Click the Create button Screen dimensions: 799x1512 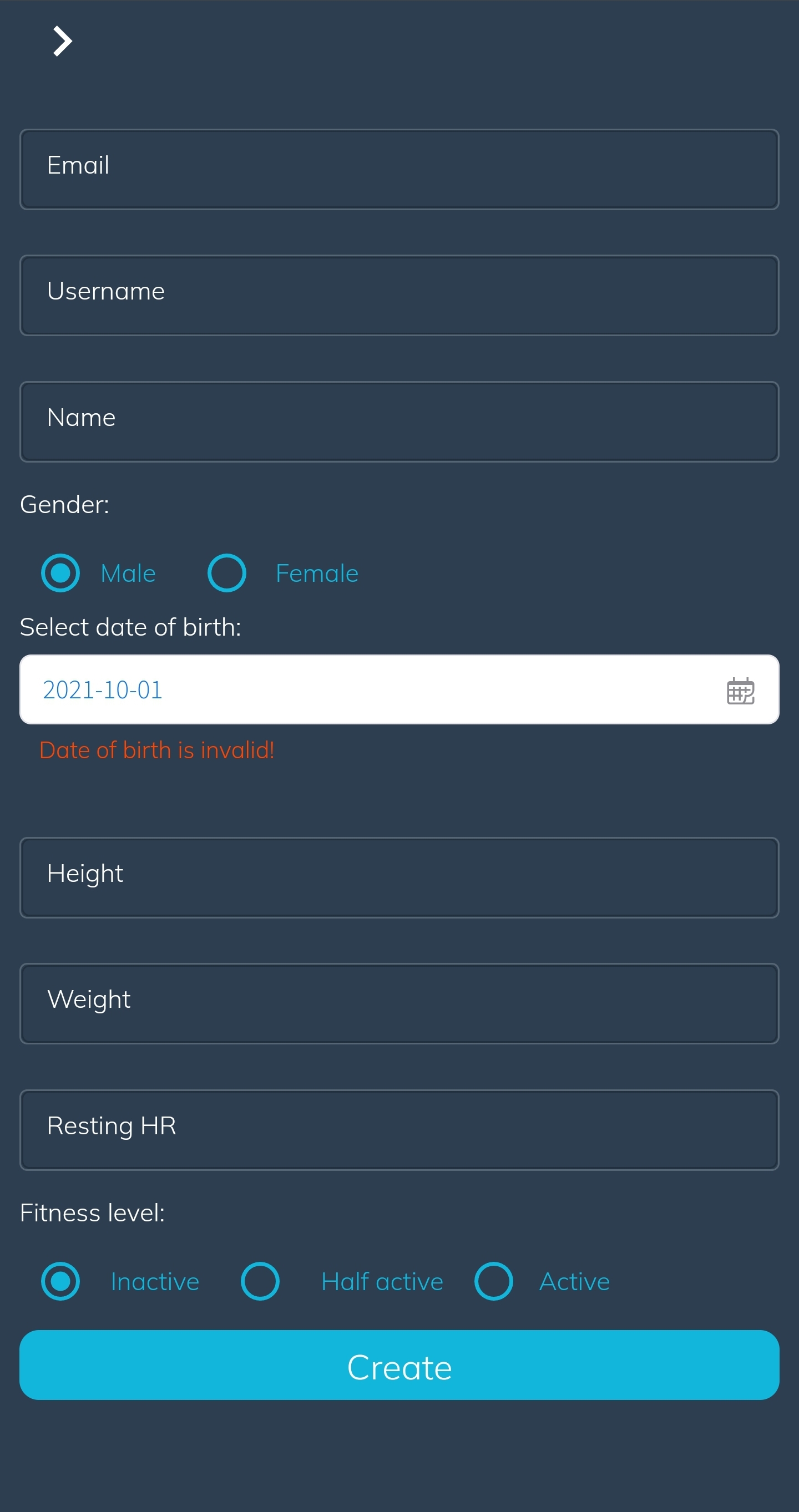pos(399,1364)
